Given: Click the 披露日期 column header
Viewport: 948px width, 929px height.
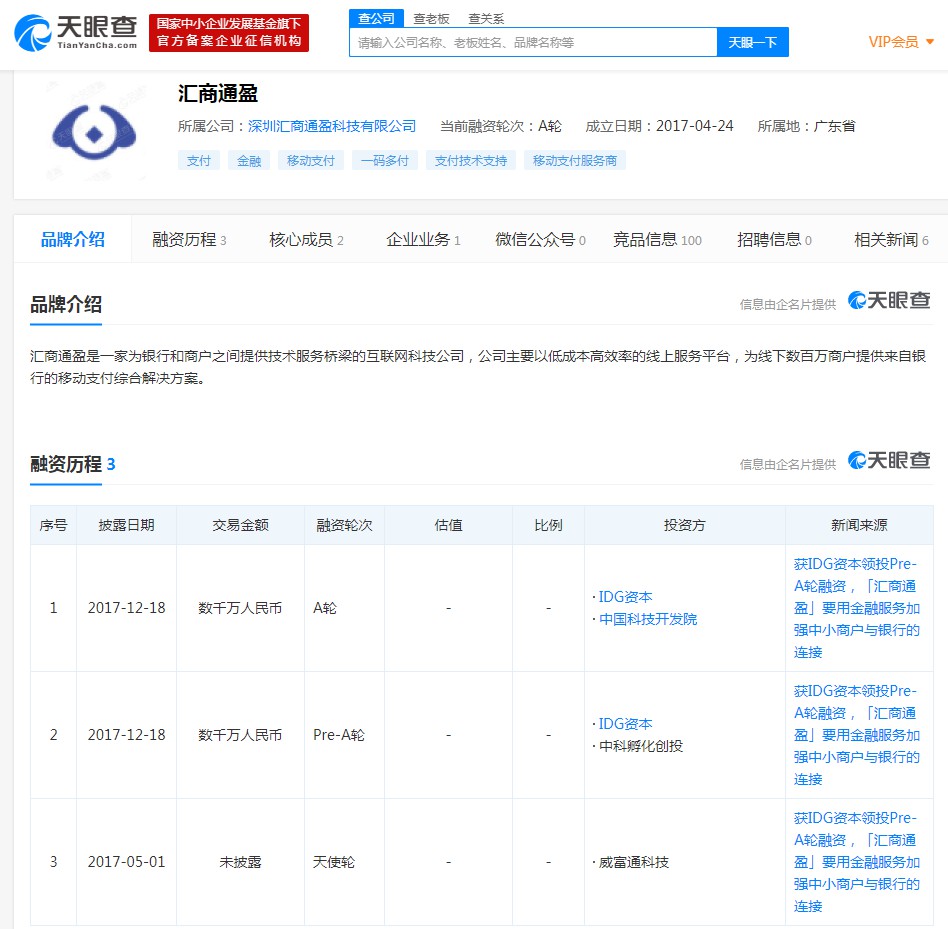Looking at the screenshot, I should (x=126, y=525).
